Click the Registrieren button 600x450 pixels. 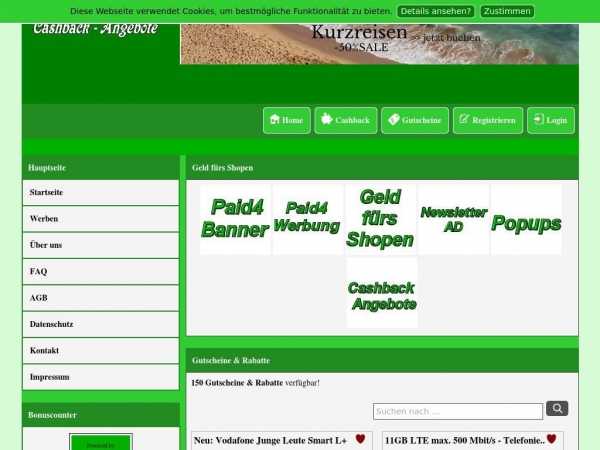487,120
